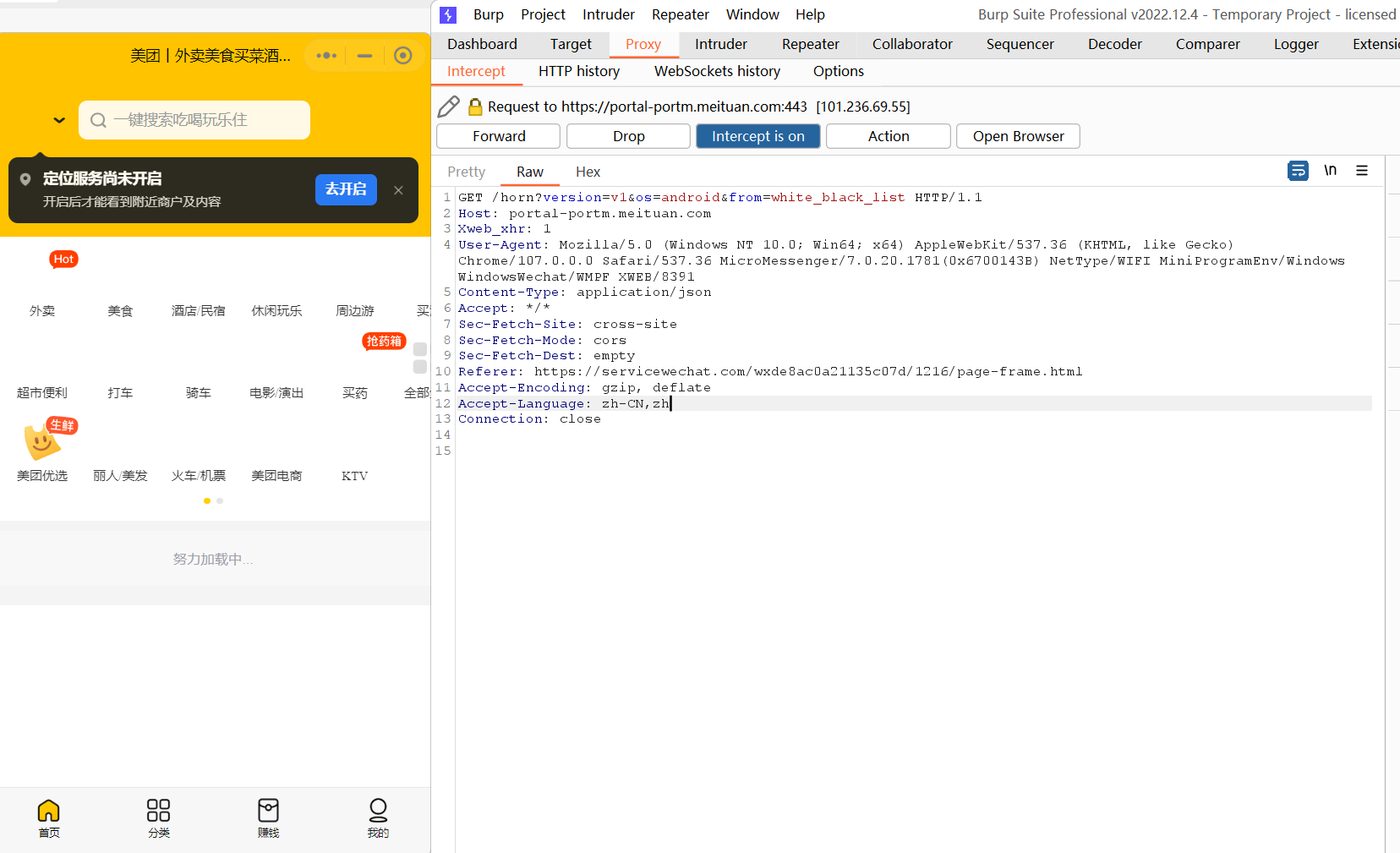
Task: Switch to the Intruder tool tab
Action: tap(721, 44)
